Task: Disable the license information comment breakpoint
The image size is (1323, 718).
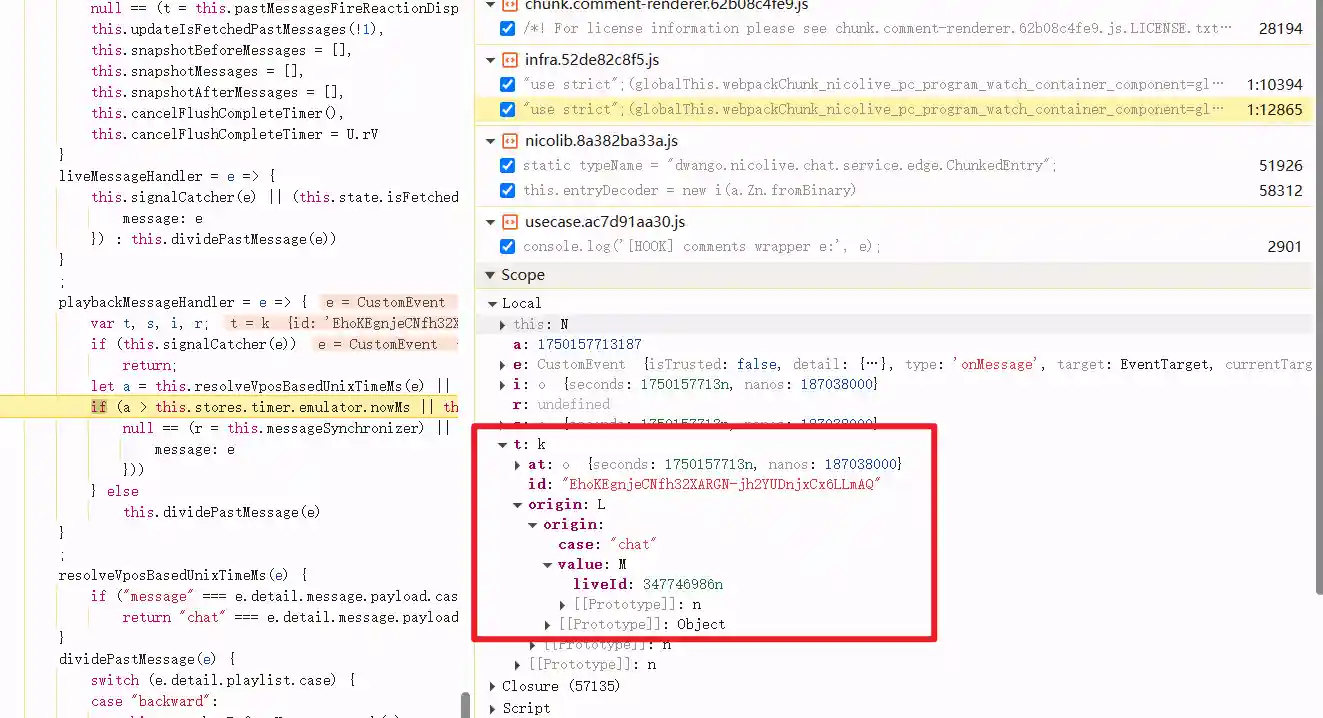Action: pyautogui.click(x=507, y=29)
